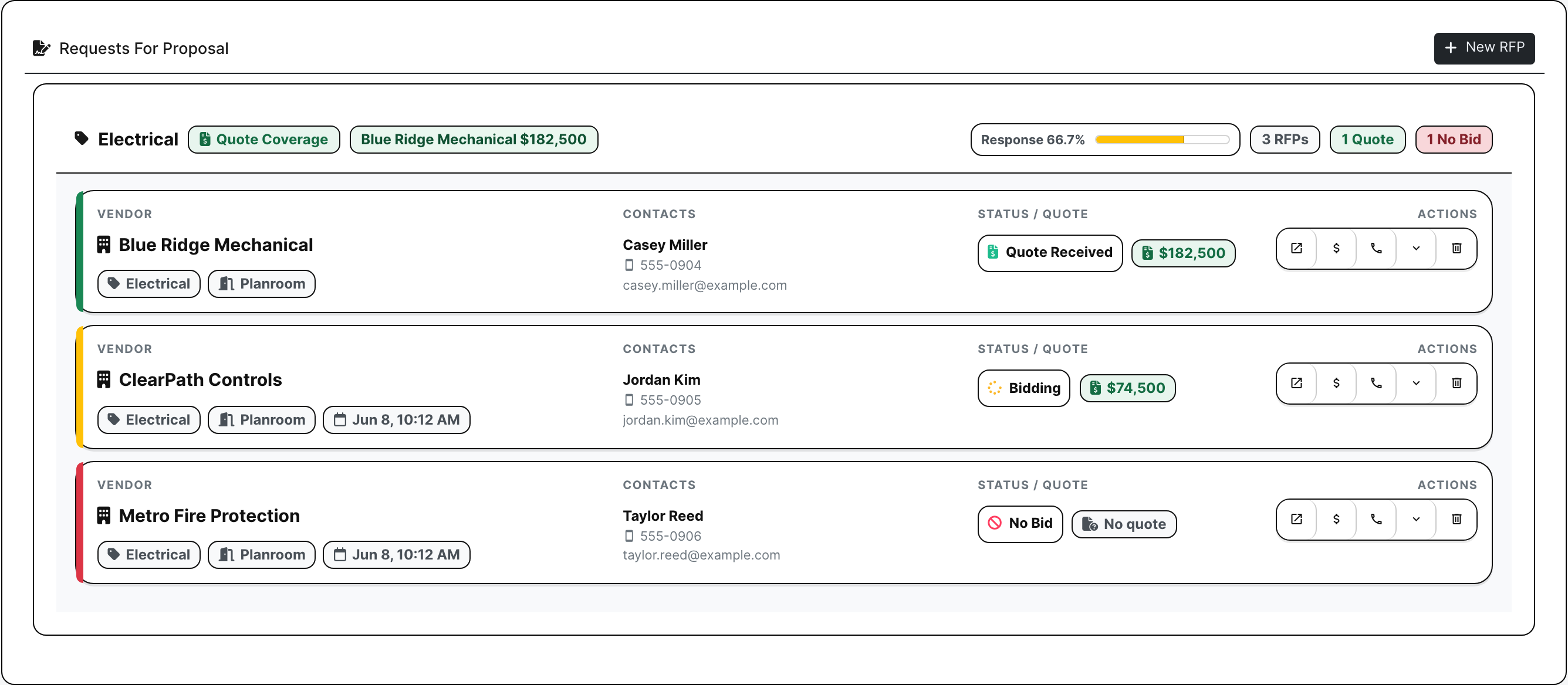Click Planroom tag under Blue Ridge Mechanical
This screenshot has height=685, width=1568.
tap(262, 284)
